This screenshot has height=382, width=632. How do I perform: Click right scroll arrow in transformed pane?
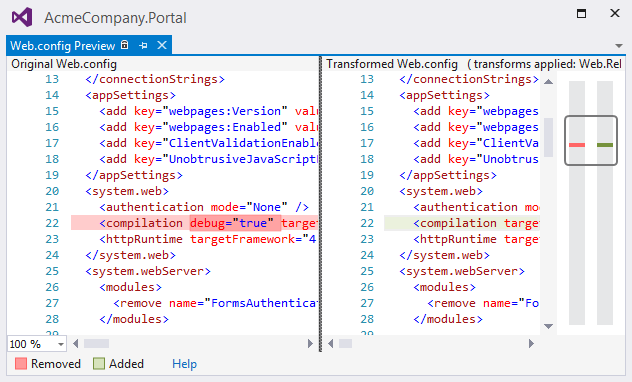531,344
